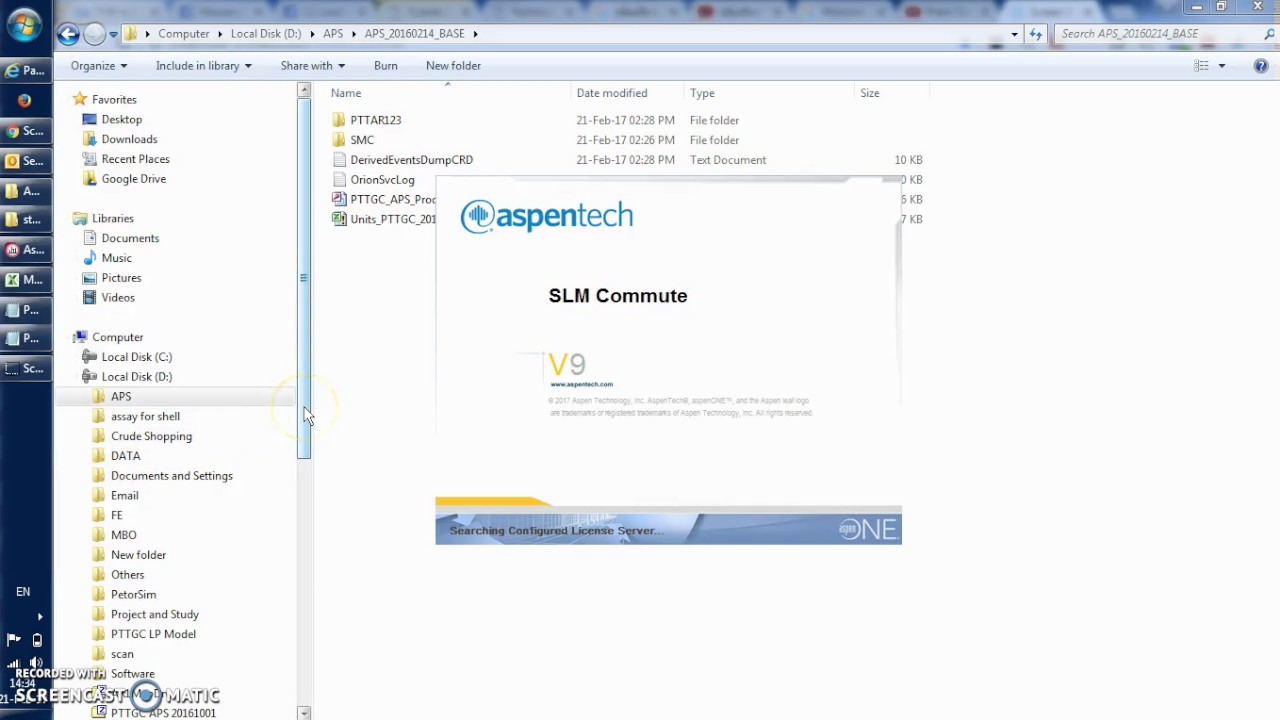Viewport: 1280px width, 720px height.
Task: Open the Pictures library
Action: (x=121, y=278)
